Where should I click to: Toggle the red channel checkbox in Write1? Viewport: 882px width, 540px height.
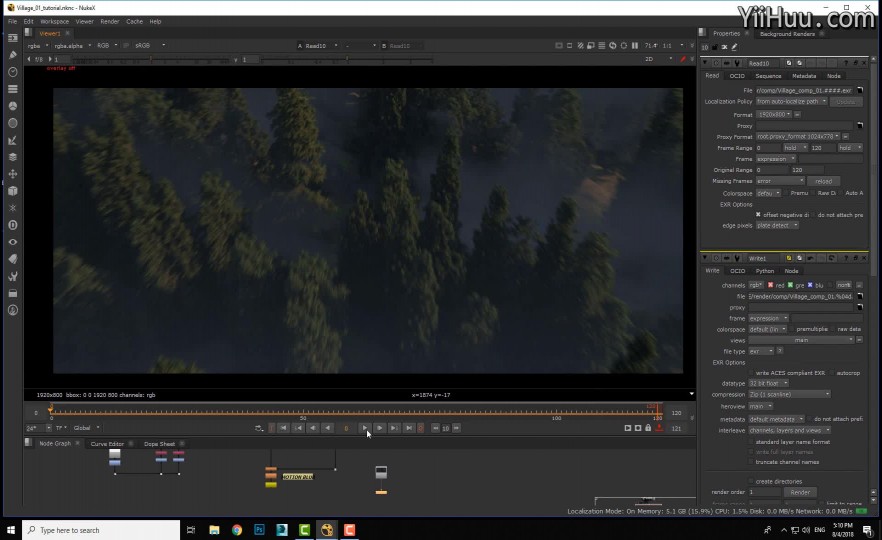point(771,285)
